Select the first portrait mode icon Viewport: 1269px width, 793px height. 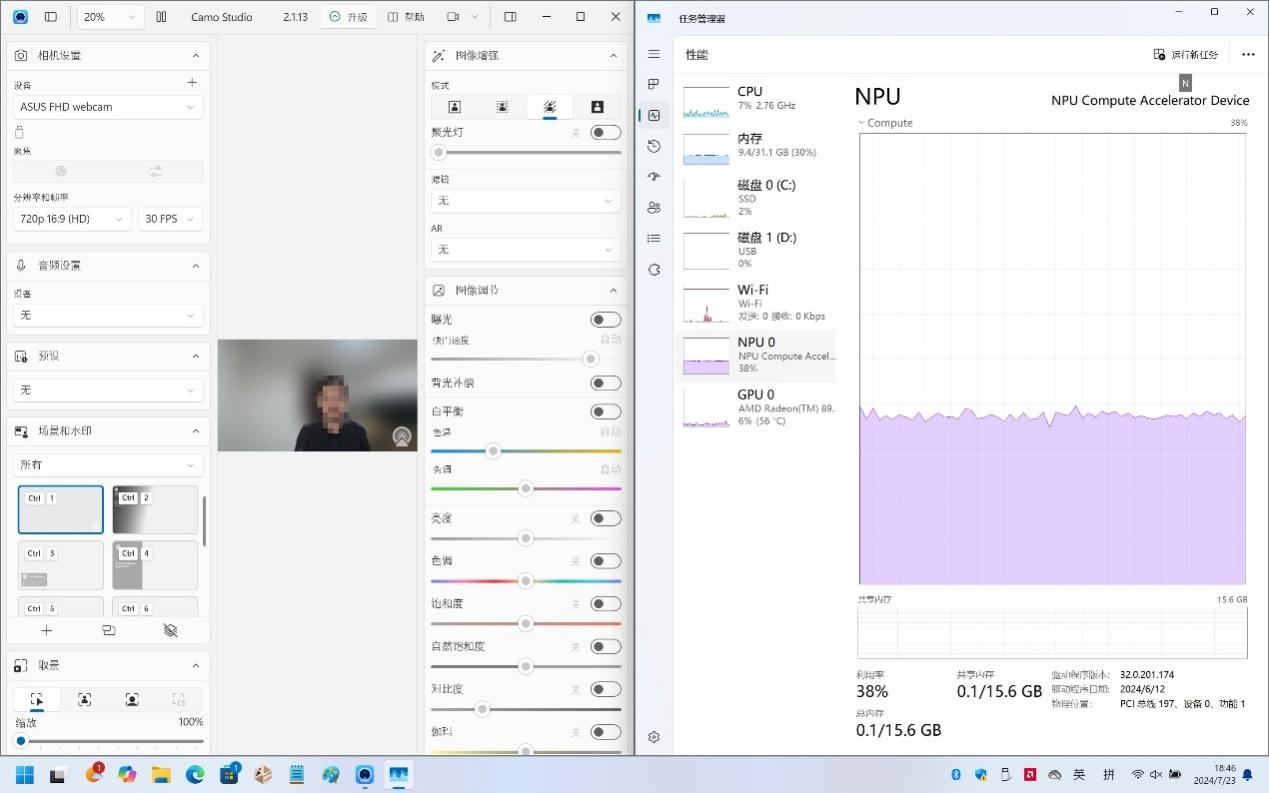pyautogui.click(x=454, y=107)
